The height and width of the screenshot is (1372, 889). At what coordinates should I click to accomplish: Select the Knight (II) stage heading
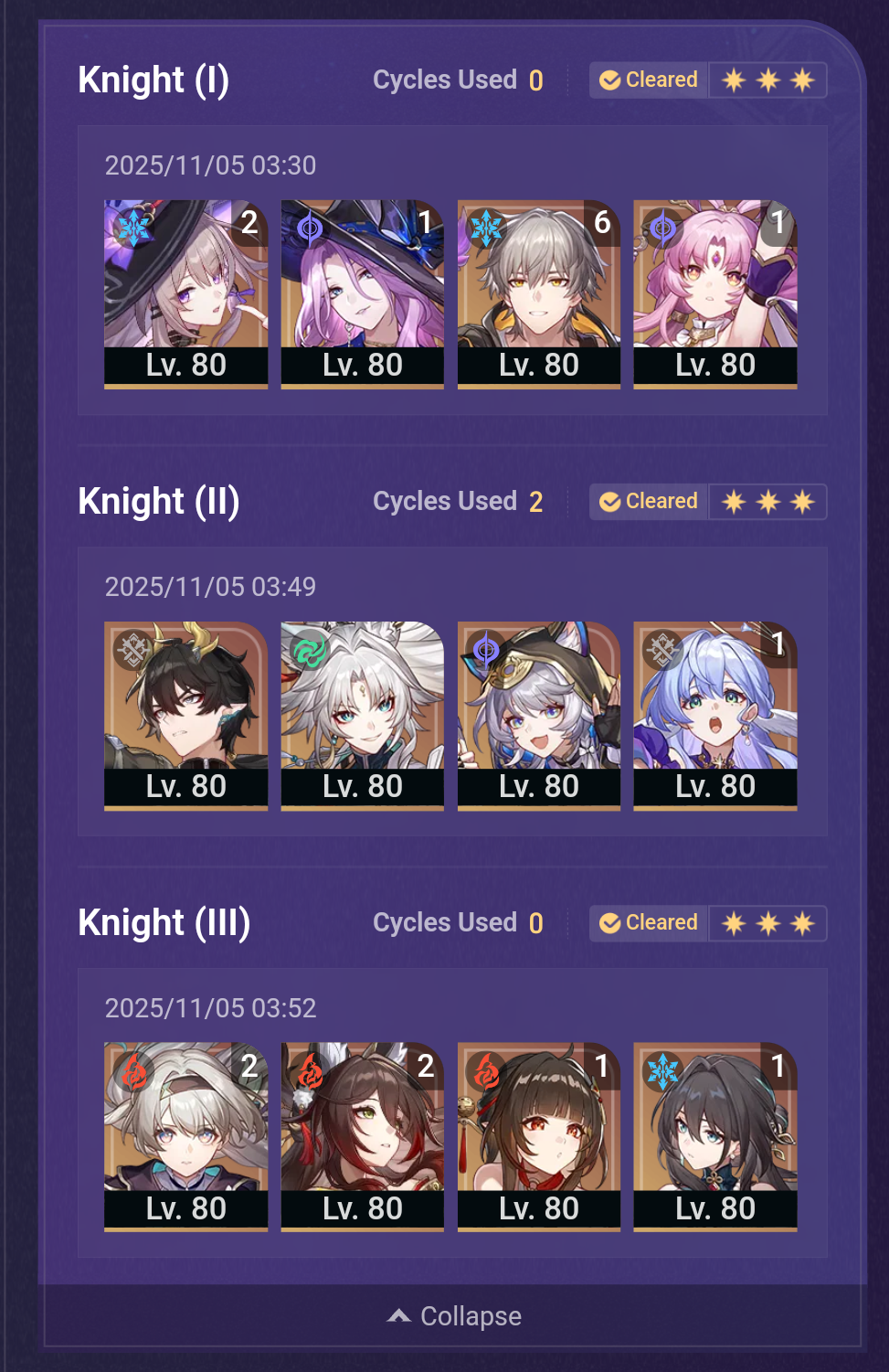coord(159,502)
